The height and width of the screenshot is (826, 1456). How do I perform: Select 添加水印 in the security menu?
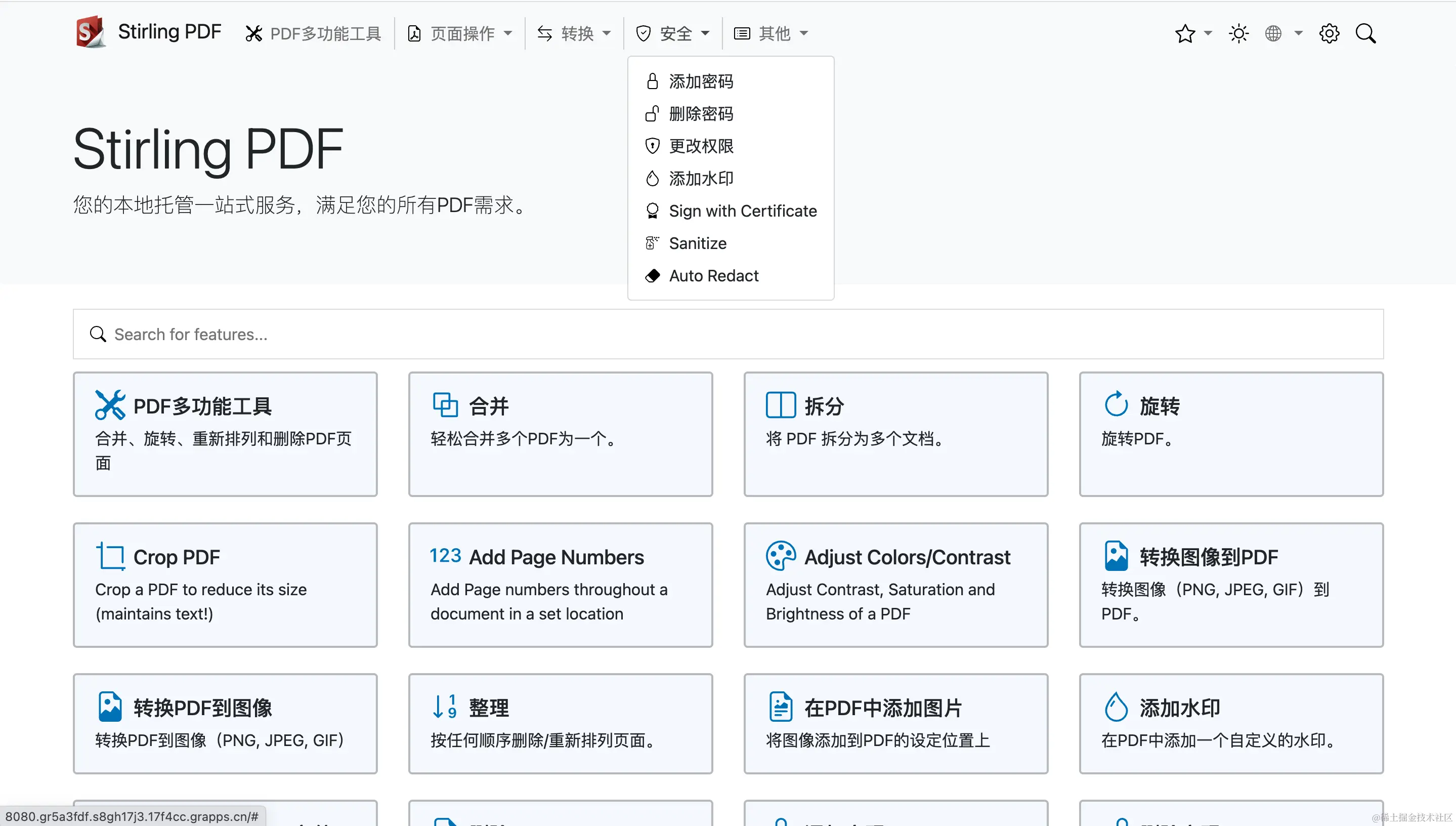click(730, 179)
